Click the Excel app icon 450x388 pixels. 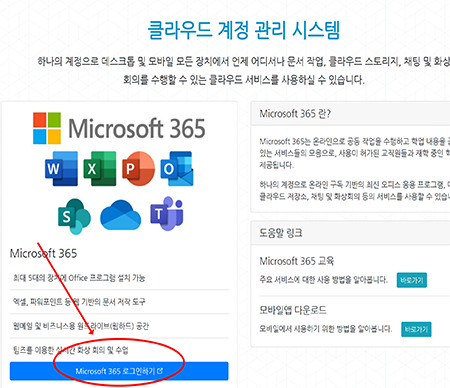click(x=100, y=169)
